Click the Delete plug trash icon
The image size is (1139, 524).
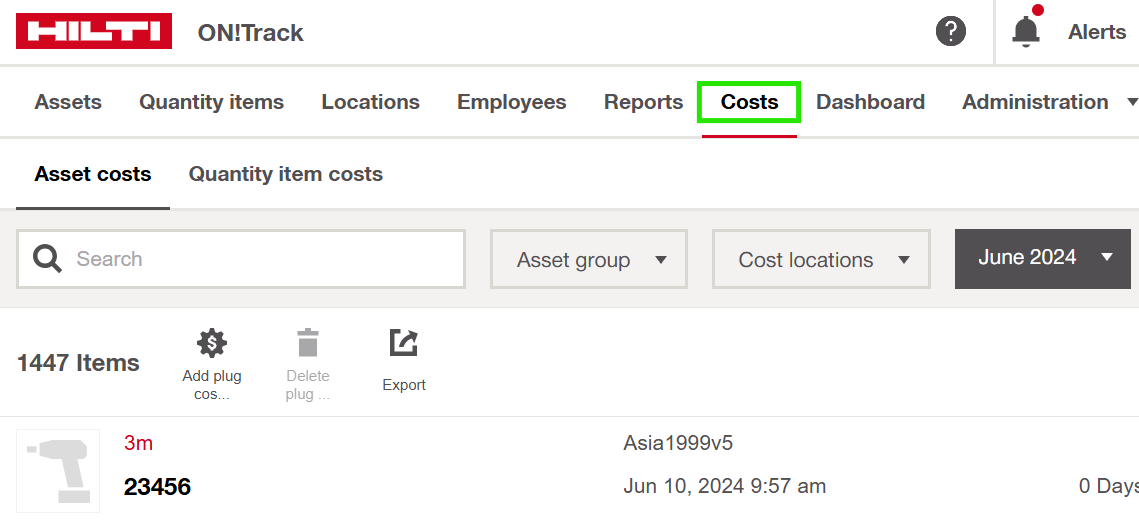[307, 343]
